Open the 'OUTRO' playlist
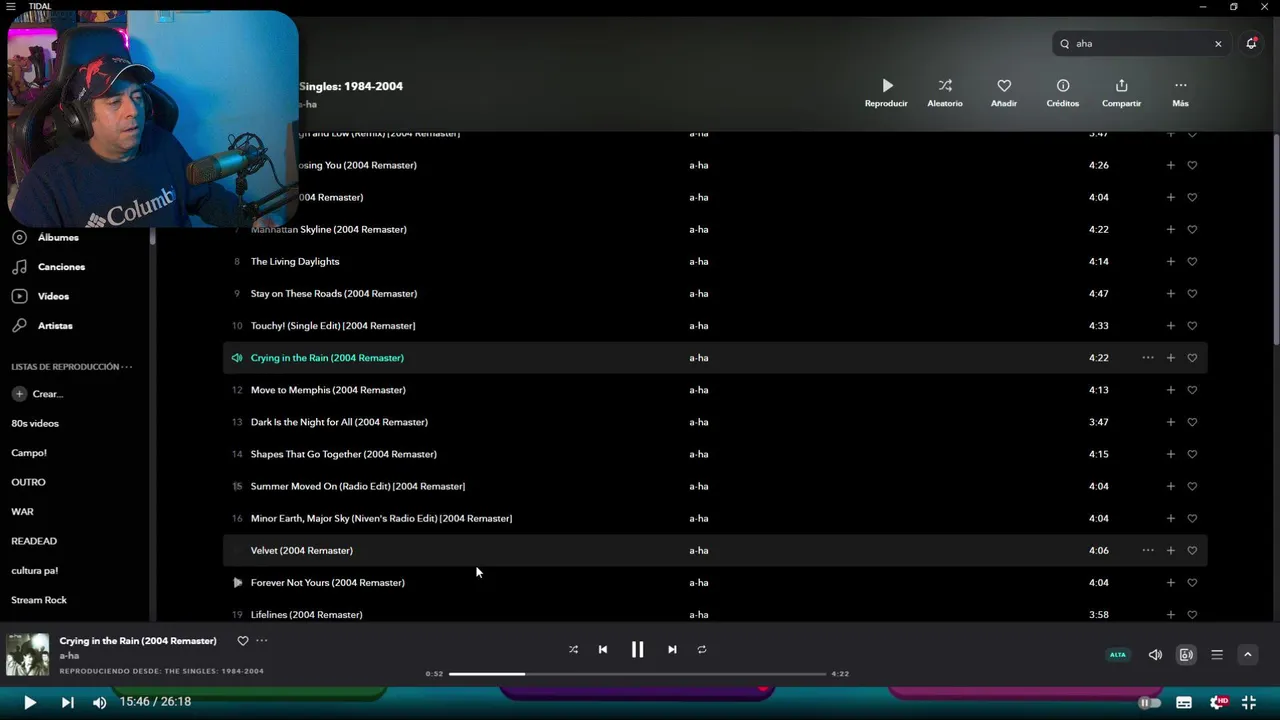This screenshot has width=1280, height=720. 28,482
